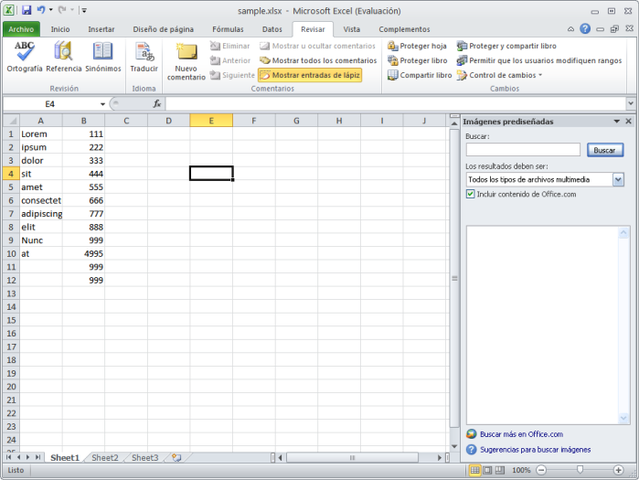
Task: Go to last sheet navigation arrow
Action: pyautogui.click(x=37, y=457)
